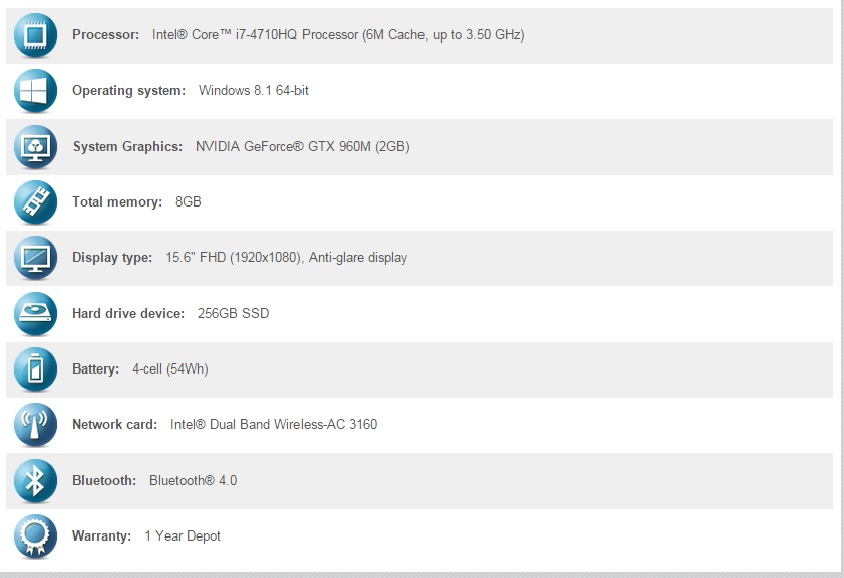Click the Windows 8.1 64-bit text

(x=254, y=90)
